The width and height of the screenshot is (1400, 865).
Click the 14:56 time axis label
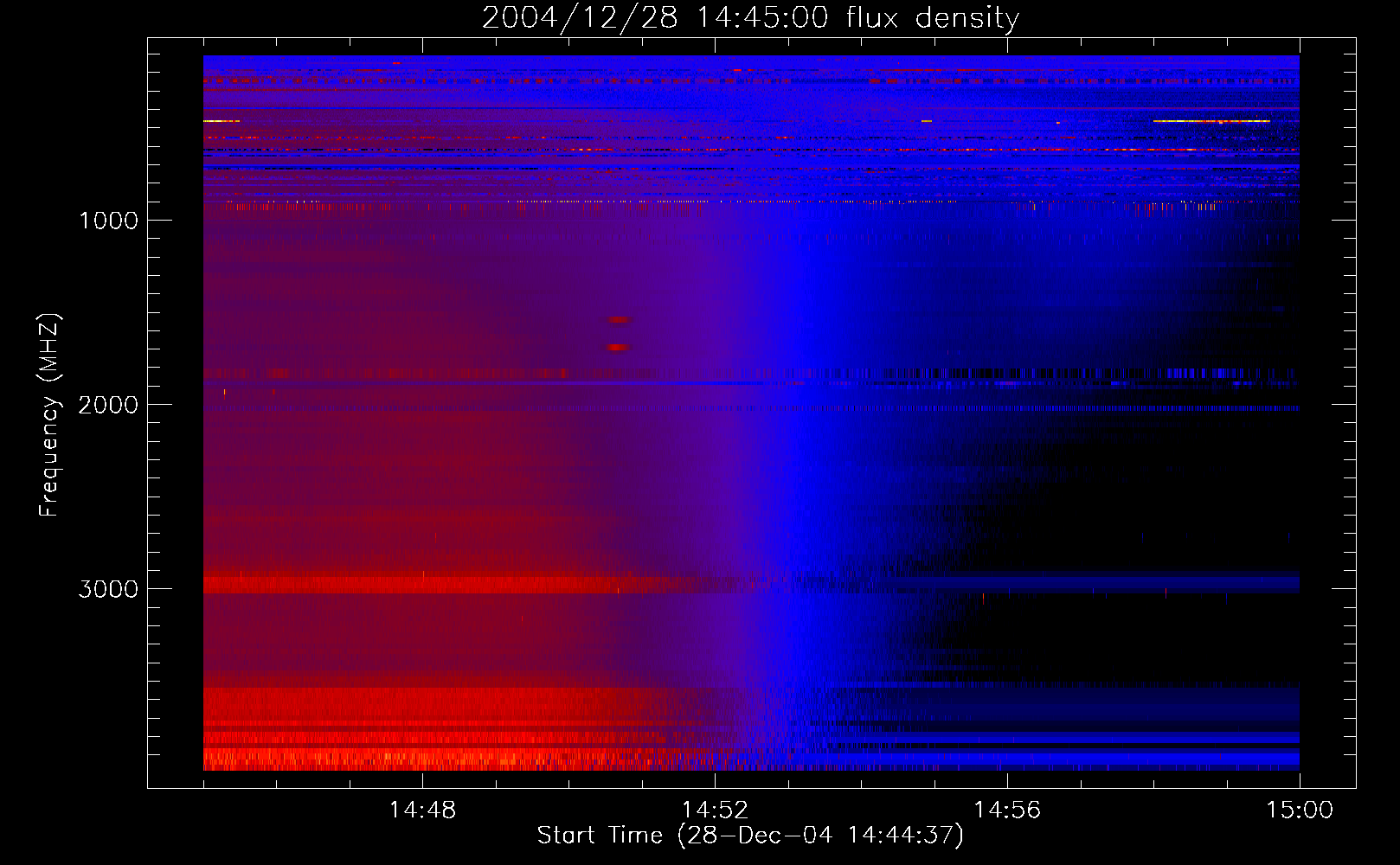pyautogui.click(x=1007, y=810)
